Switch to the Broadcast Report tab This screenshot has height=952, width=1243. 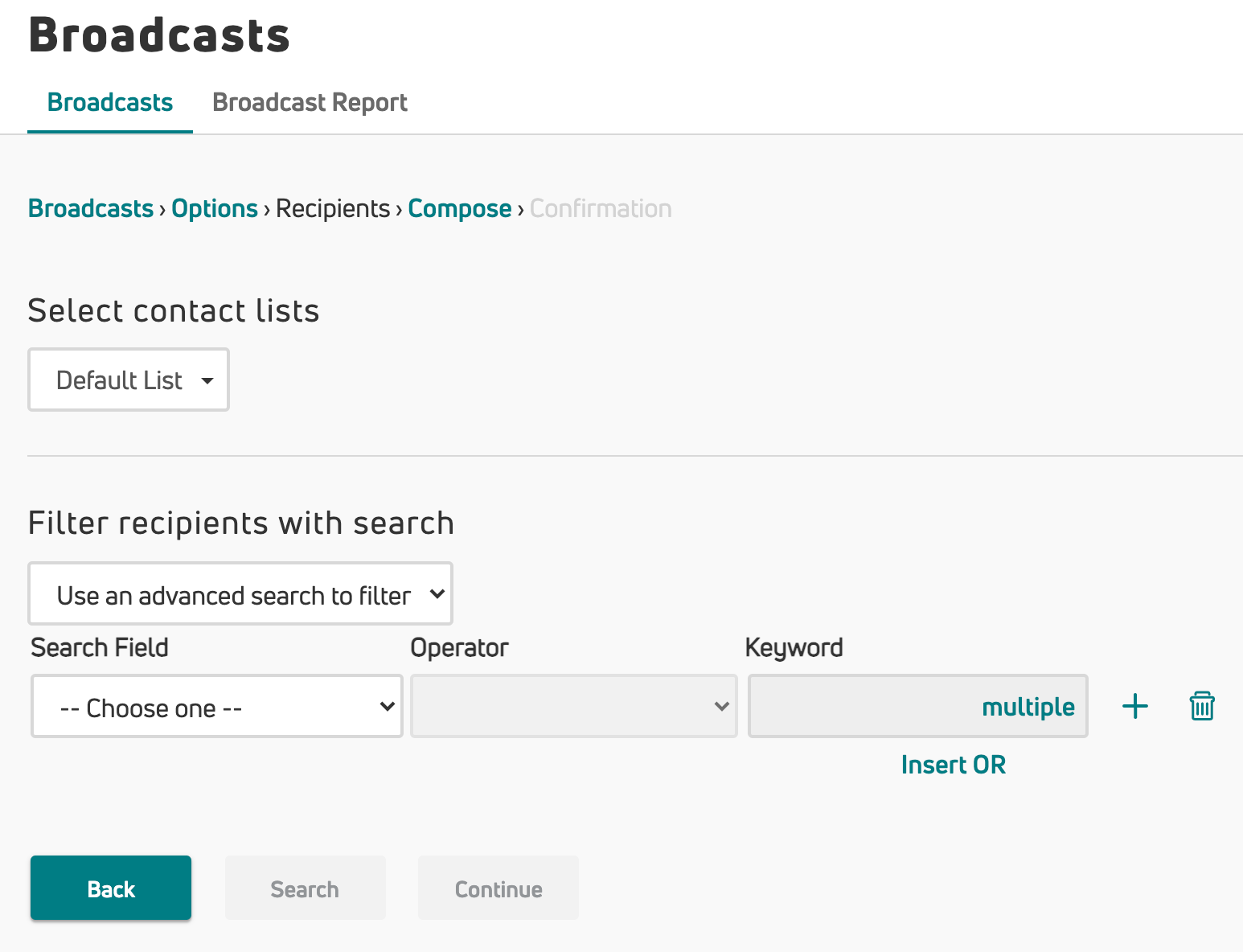(x=310, y=103)
